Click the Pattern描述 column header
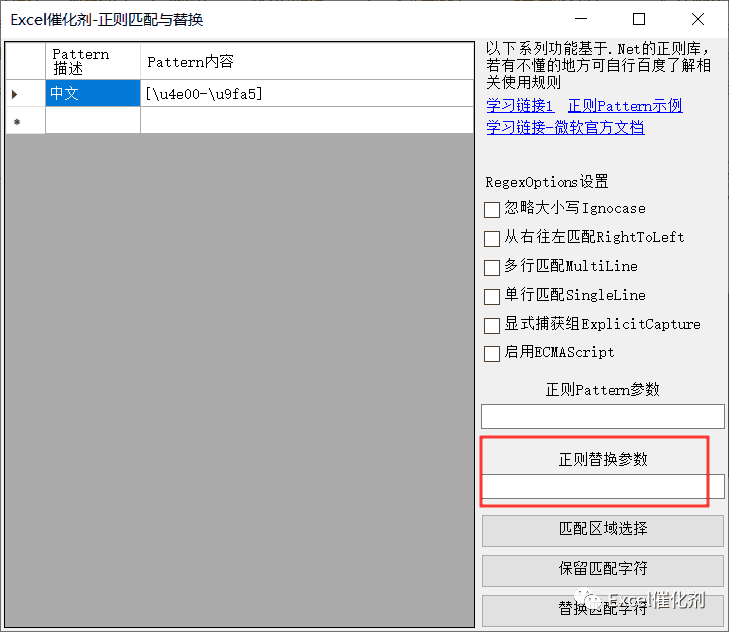 (x=93, y=61)
